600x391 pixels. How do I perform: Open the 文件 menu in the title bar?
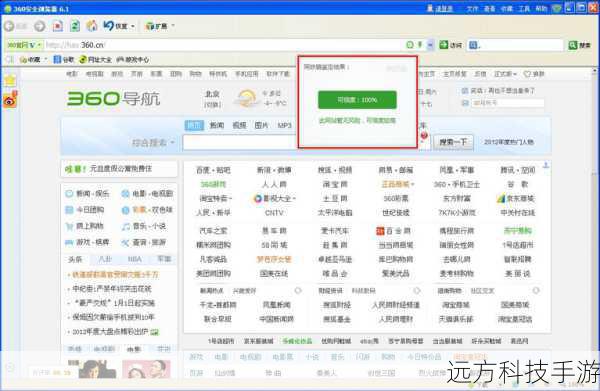point(472,8)
